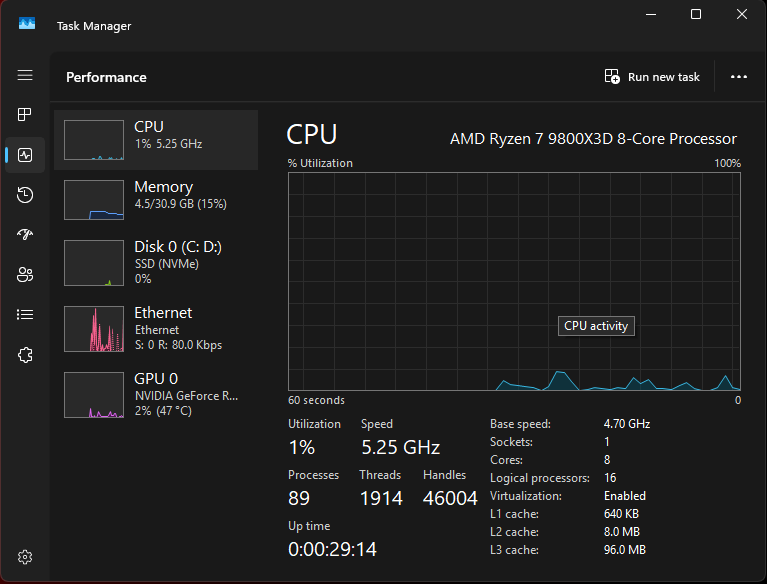This screenshot has height=584, width=767.
Task: Click the Run new task icon
Action: 612,77
